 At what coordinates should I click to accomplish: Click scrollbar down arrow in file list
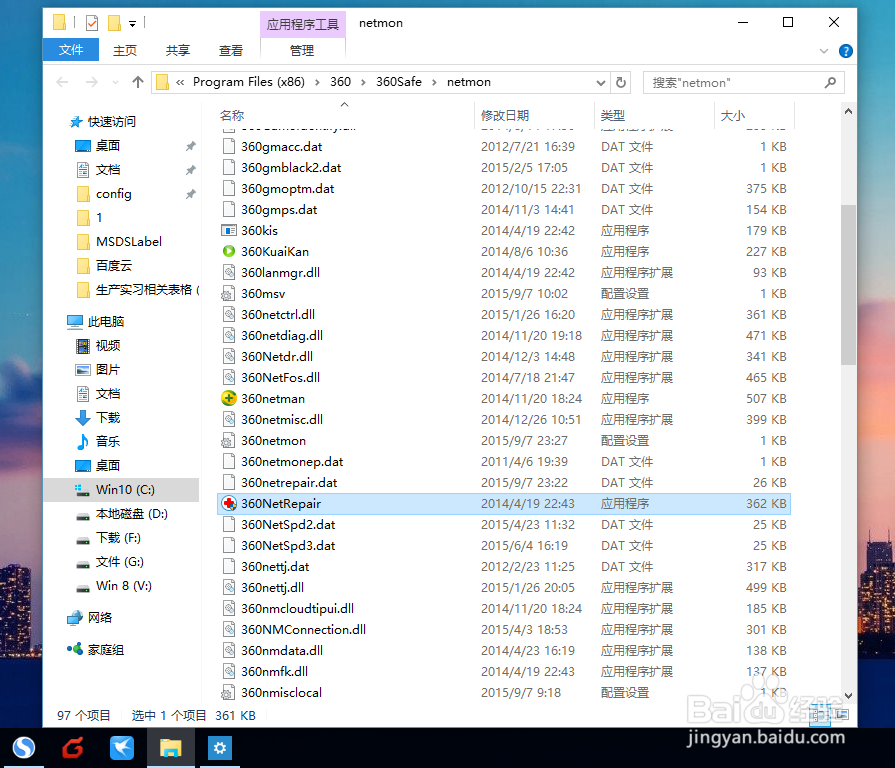point(848,696)
